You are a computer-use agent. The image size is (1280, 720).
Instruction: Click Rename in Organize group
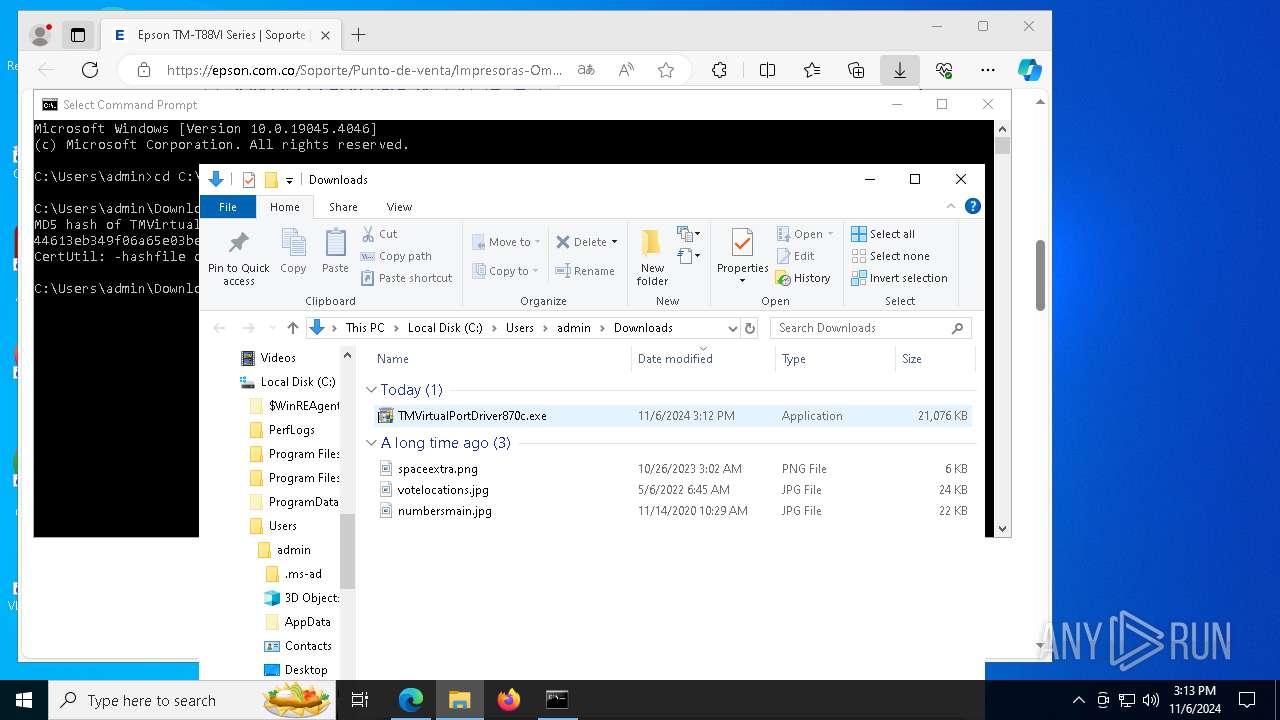(x=585, y=271)
